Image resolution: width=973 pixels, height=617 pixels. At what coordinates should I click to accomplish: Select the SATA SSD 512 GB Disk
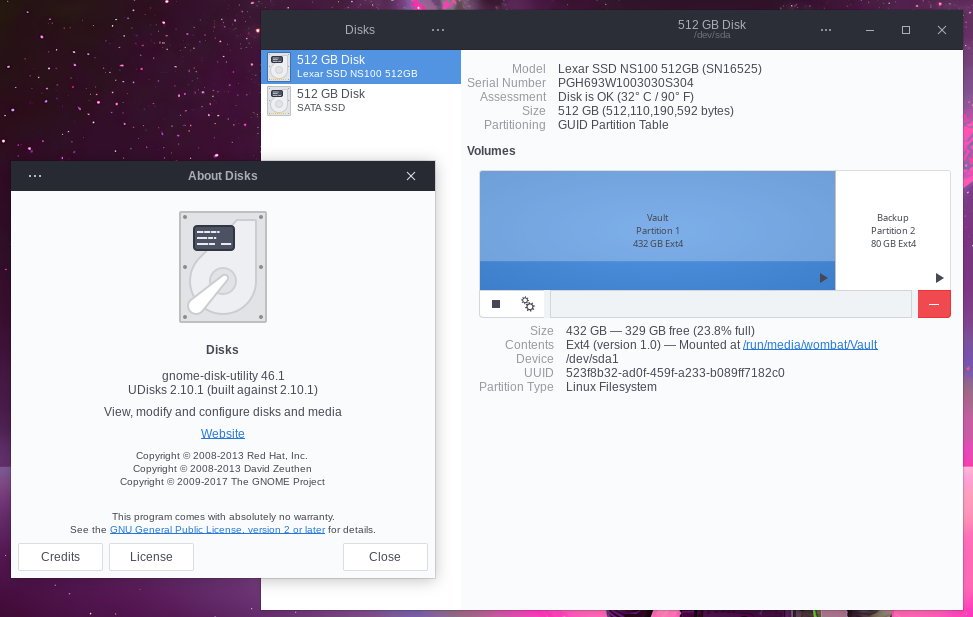point(361,101)
